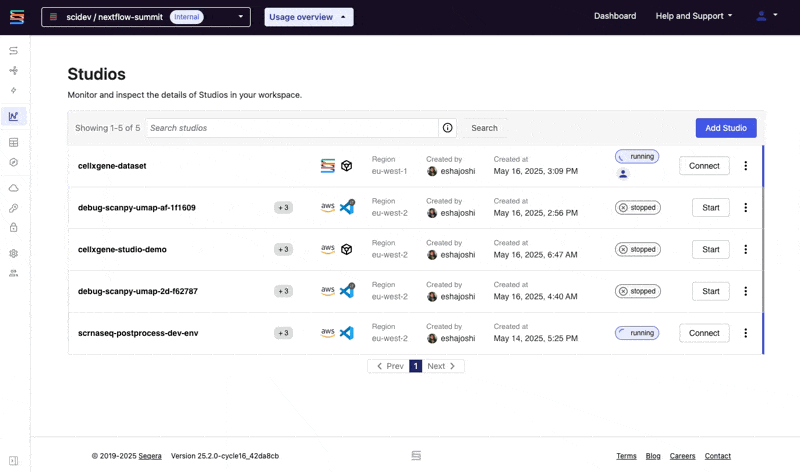This screenshot has width=800, height=472.
Task: Expand the Usage overview dropdown
Action: (308, 17)
